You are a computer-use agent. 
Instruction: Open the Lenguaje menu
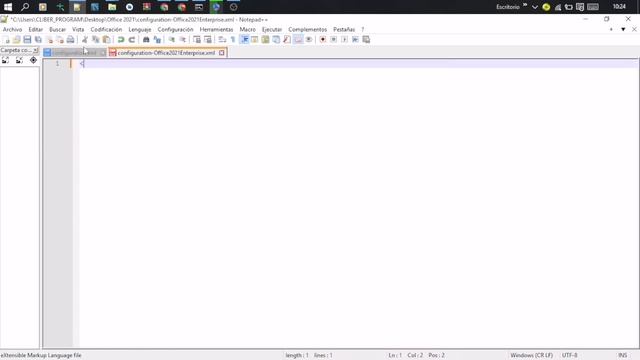pos(140,29)
